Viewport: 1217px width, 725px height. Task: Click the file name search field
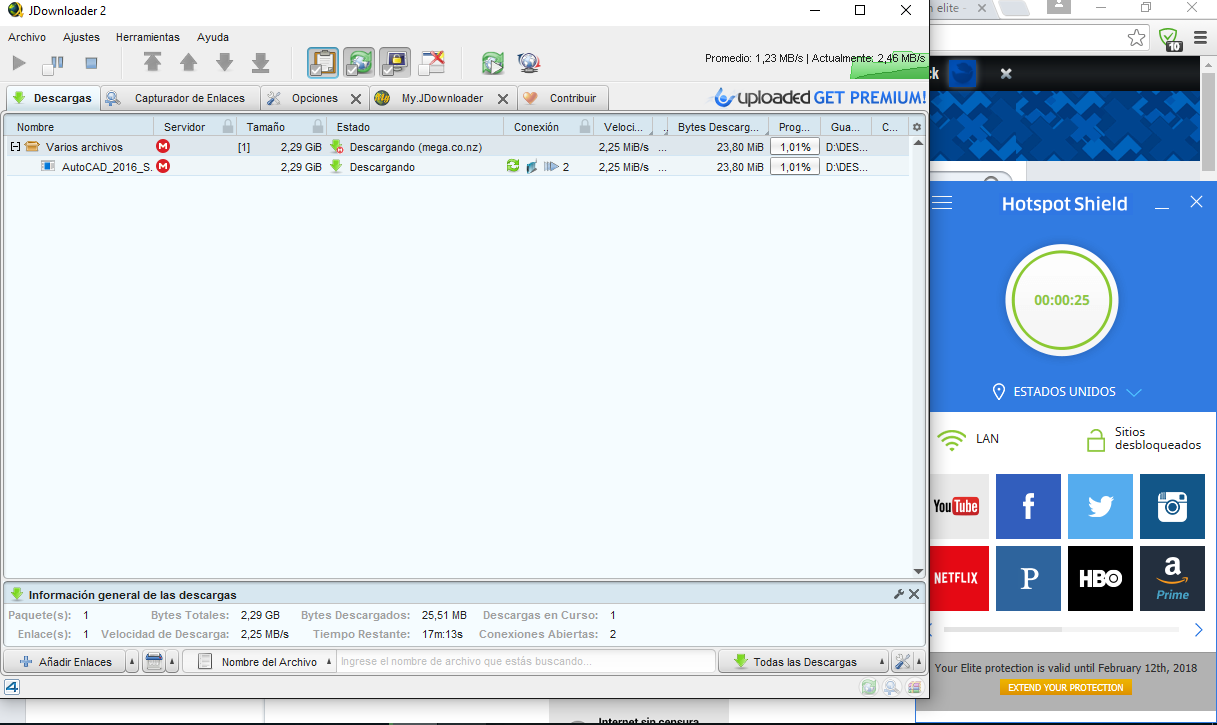pyautogui.click(x=526, y=662)
